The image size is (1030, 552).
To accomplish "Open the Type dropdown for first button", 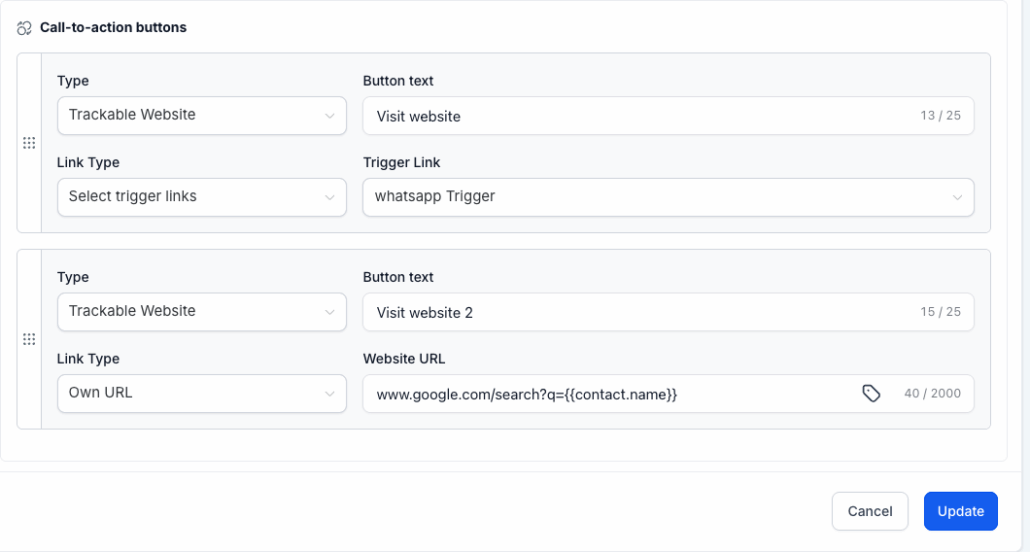I will [201, 115].
